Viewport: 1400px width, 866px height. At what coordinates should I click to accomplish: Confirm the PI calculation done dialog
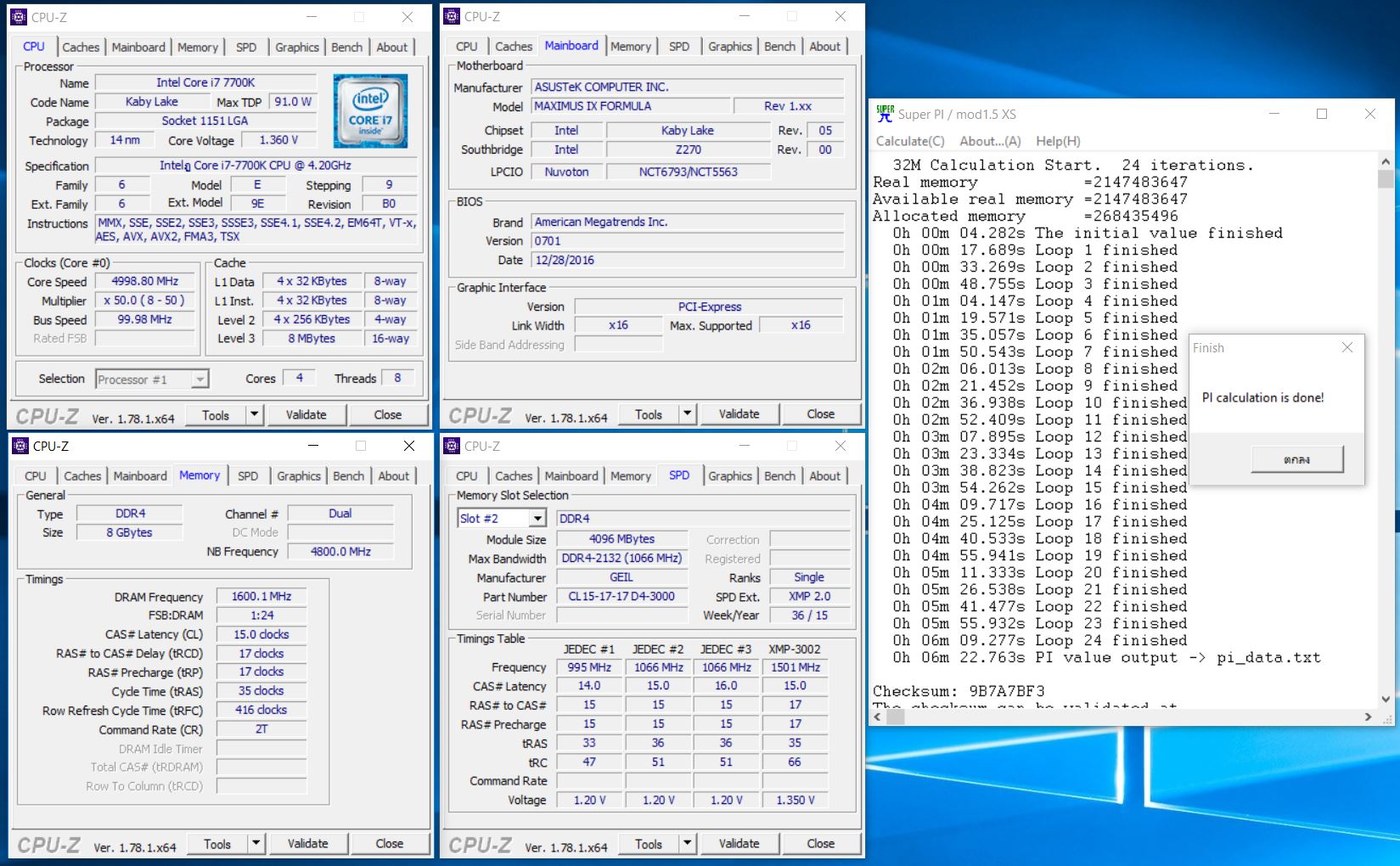(x=1296, y=459)
